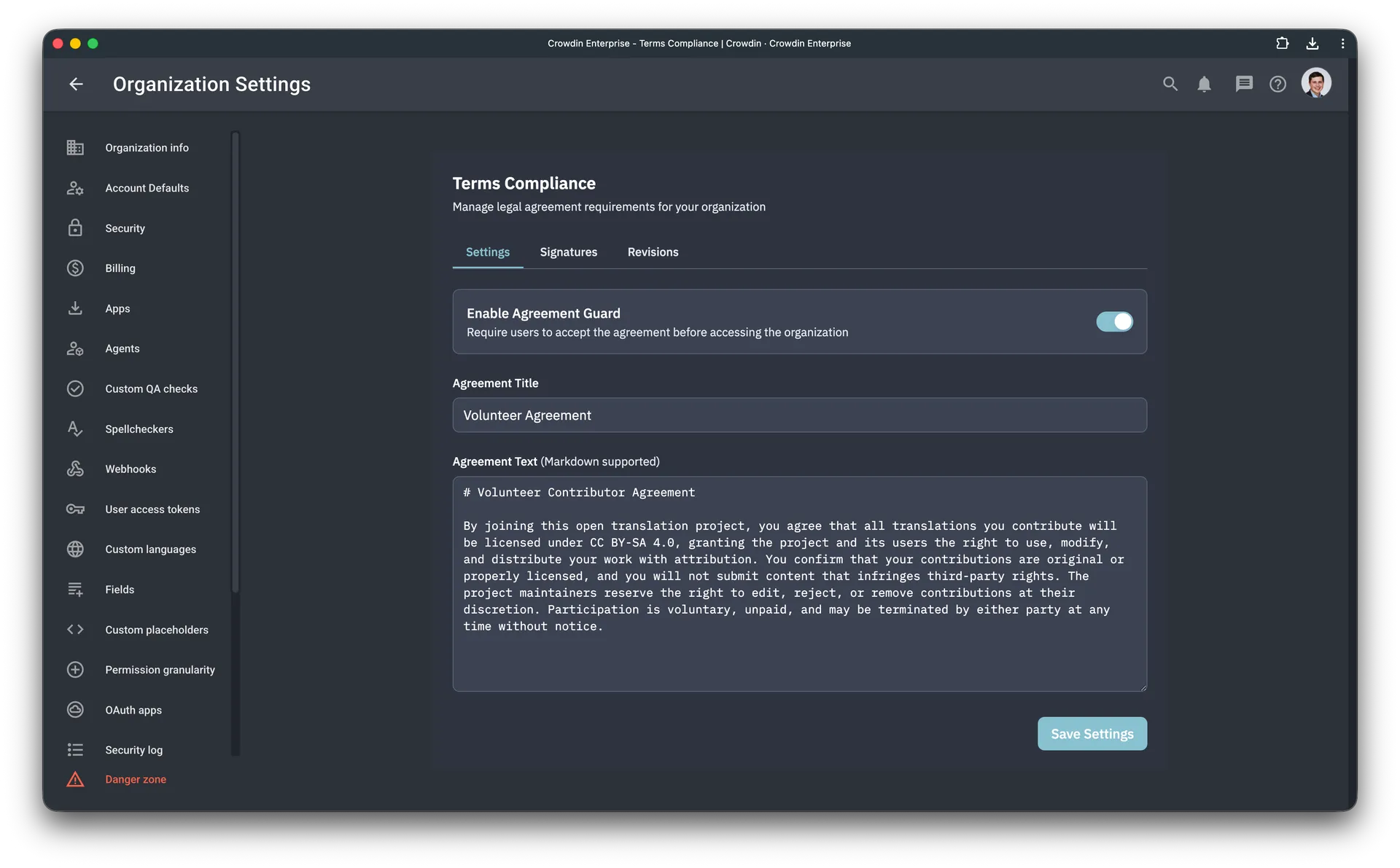Click the Save Settings button

[1092, 734]
